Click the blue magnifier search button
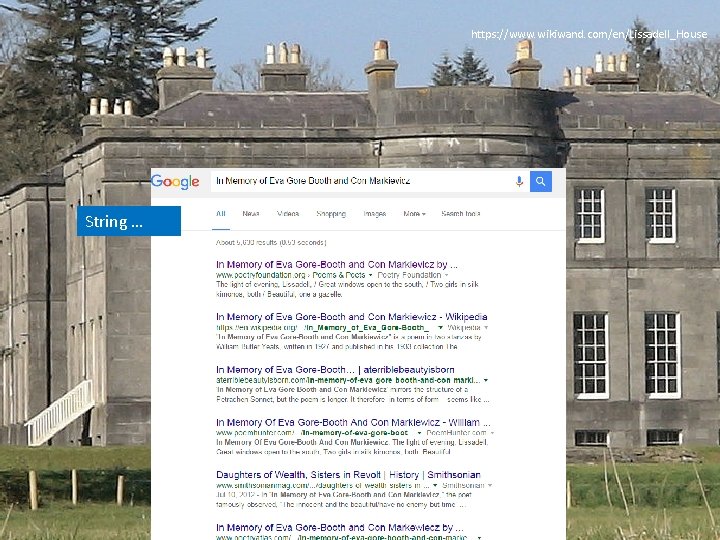 point(541,181)
